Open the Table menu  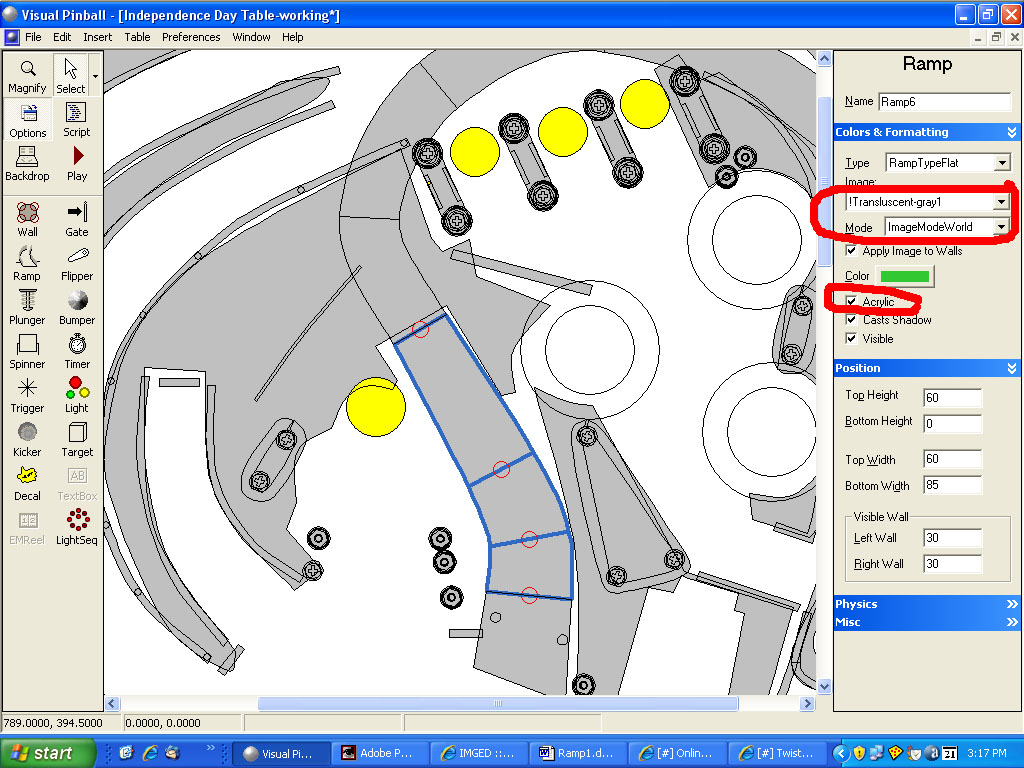[x=137, y=37]
